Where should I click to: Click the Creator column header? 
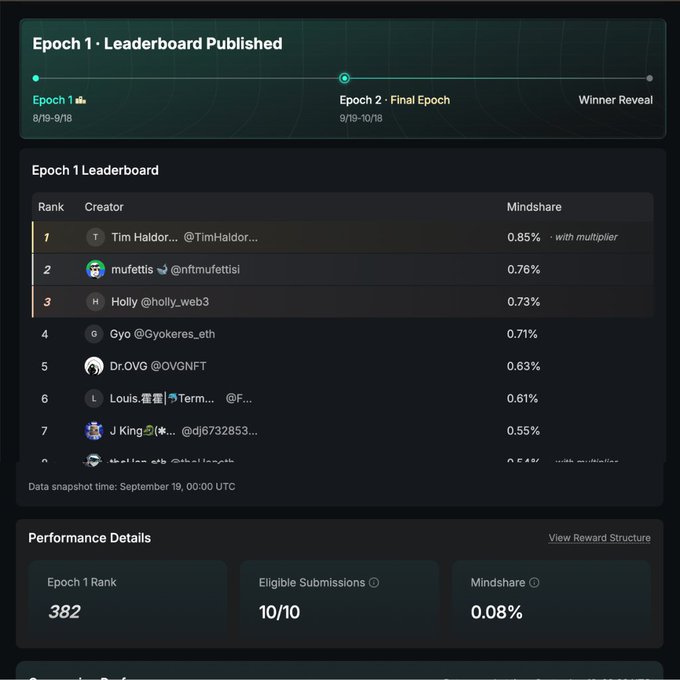click(104, 207)
